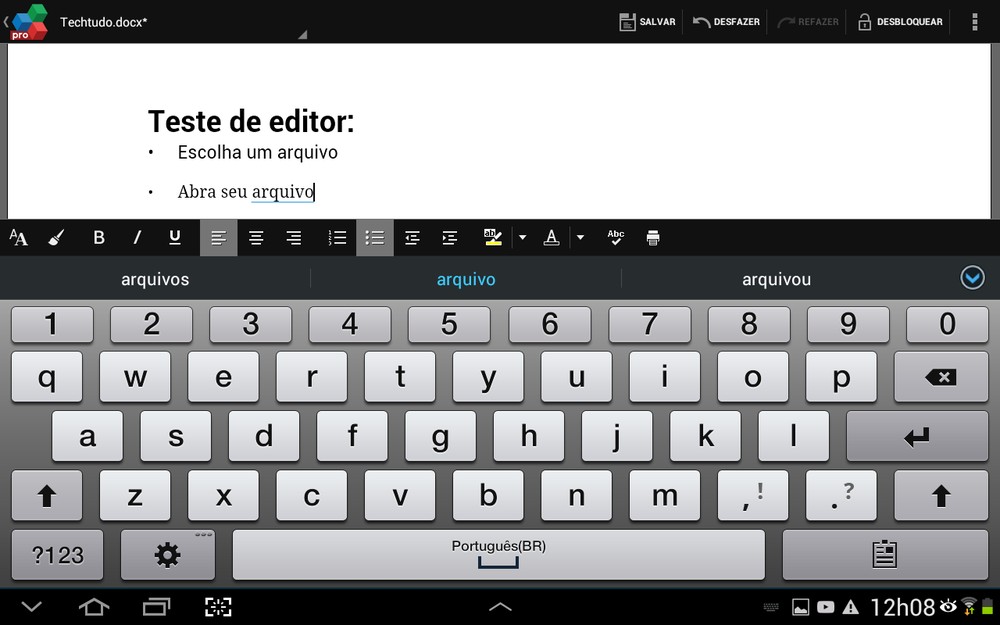Toggle italic formatting
This screenshot has height=625, width=1000.
[137, 237]
